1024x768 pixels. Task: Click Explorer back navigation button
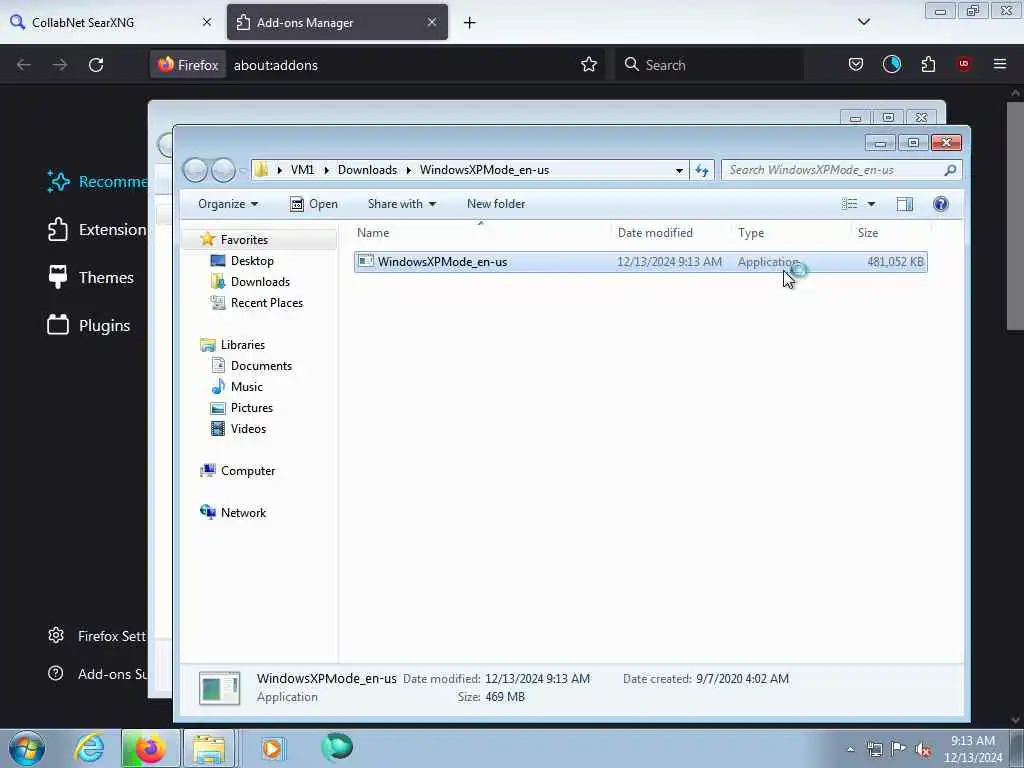(195, 170)
